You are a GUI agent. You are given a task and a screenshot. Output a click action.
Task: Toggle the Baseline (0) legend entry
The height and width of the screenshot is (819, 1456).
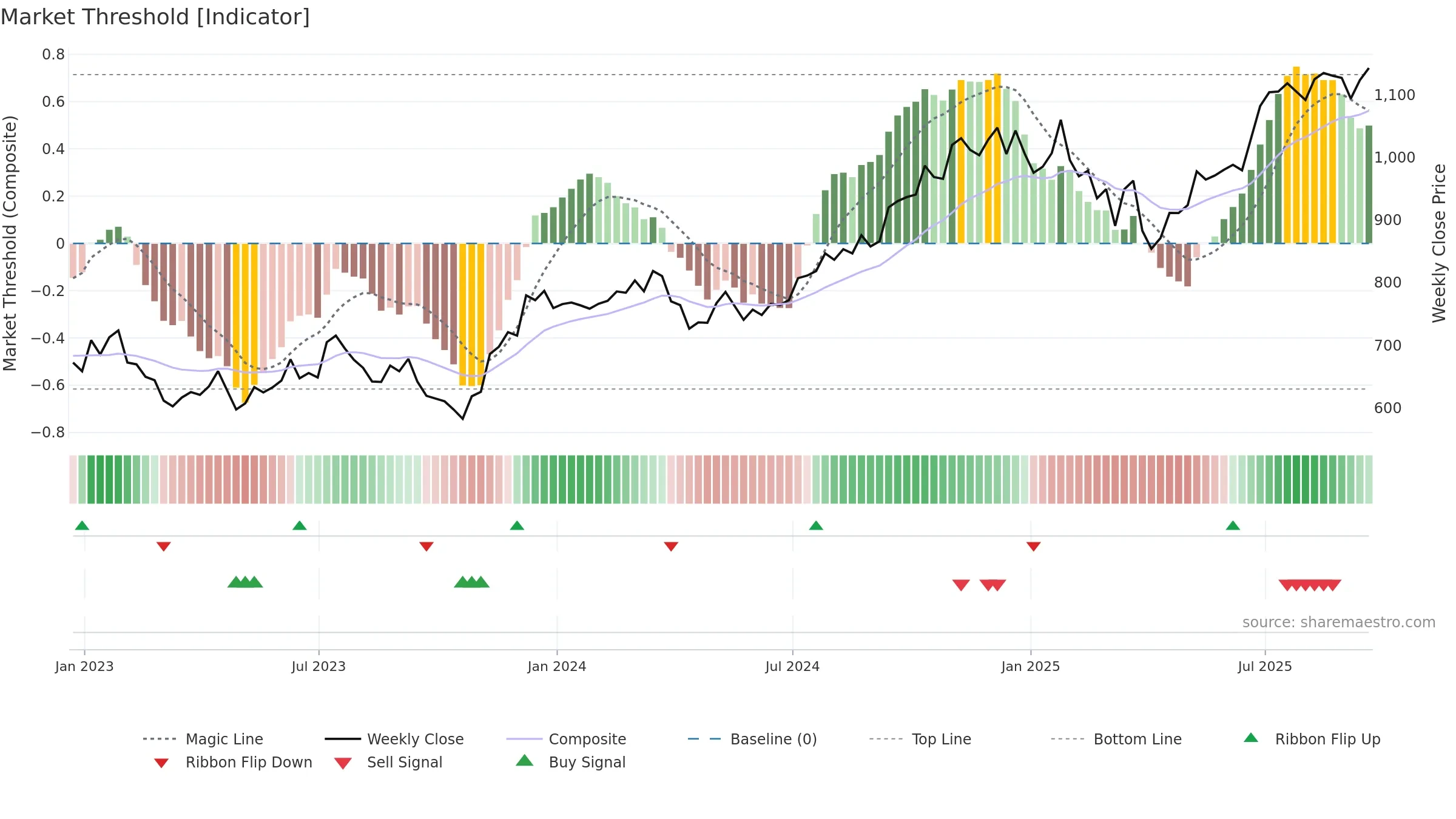tap(752, 739)
